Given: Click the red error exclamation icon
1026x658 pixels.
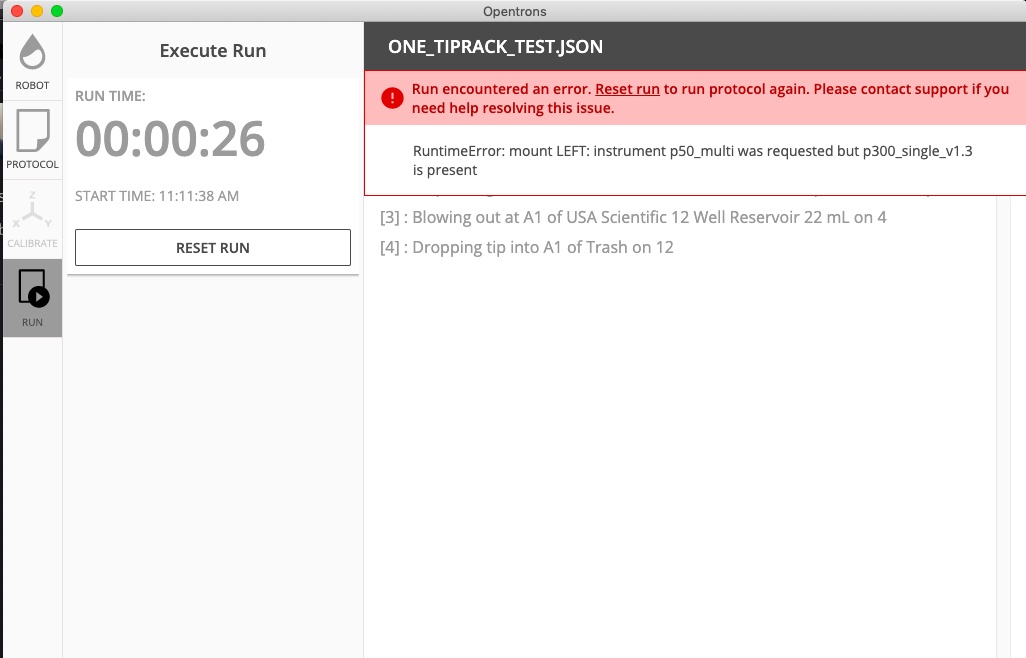Looking at the screenshot, I should pyautogui.click(x=392, y=98).
